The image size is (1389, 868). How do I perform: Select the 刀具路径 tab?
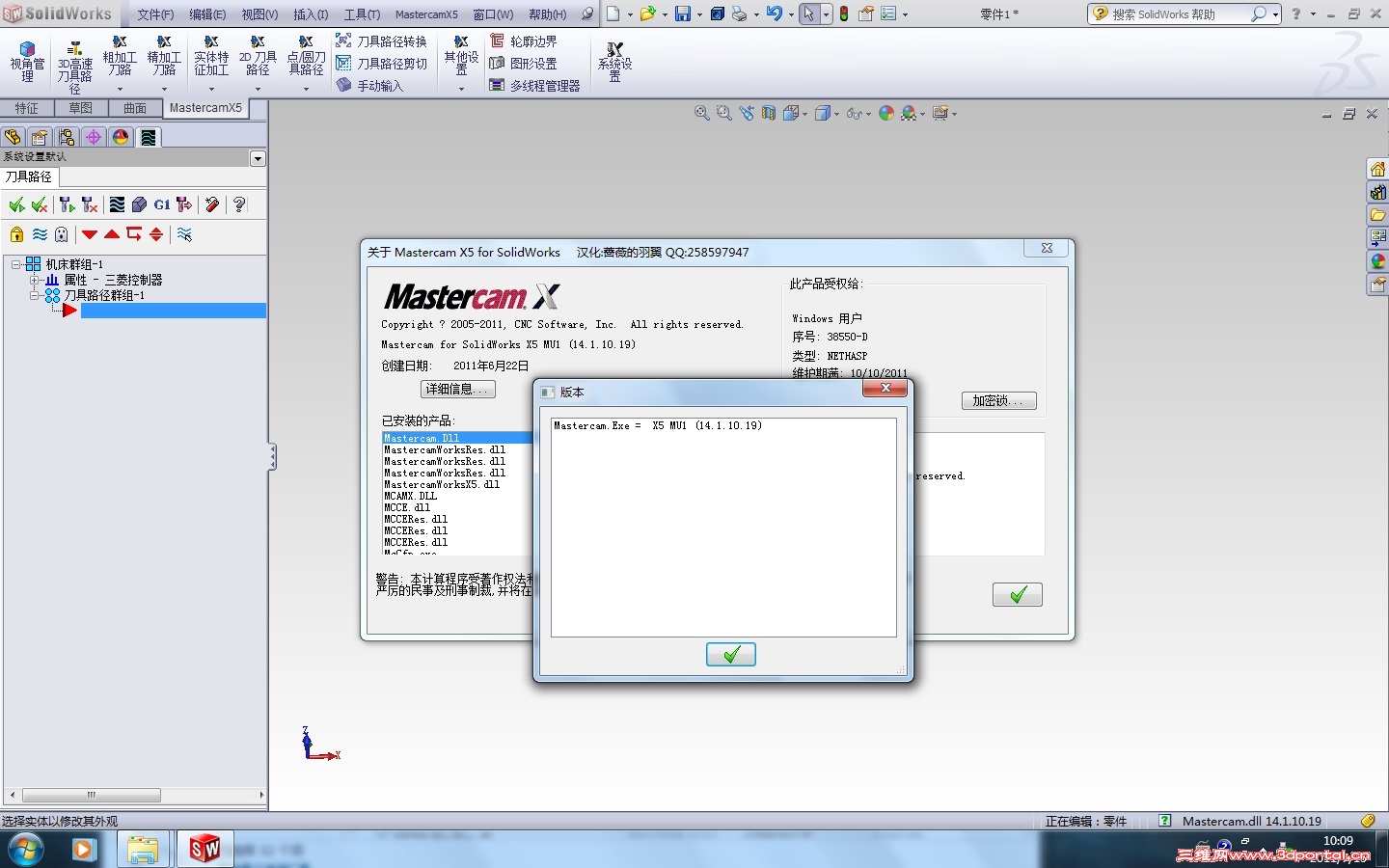[x=29, y=176]
